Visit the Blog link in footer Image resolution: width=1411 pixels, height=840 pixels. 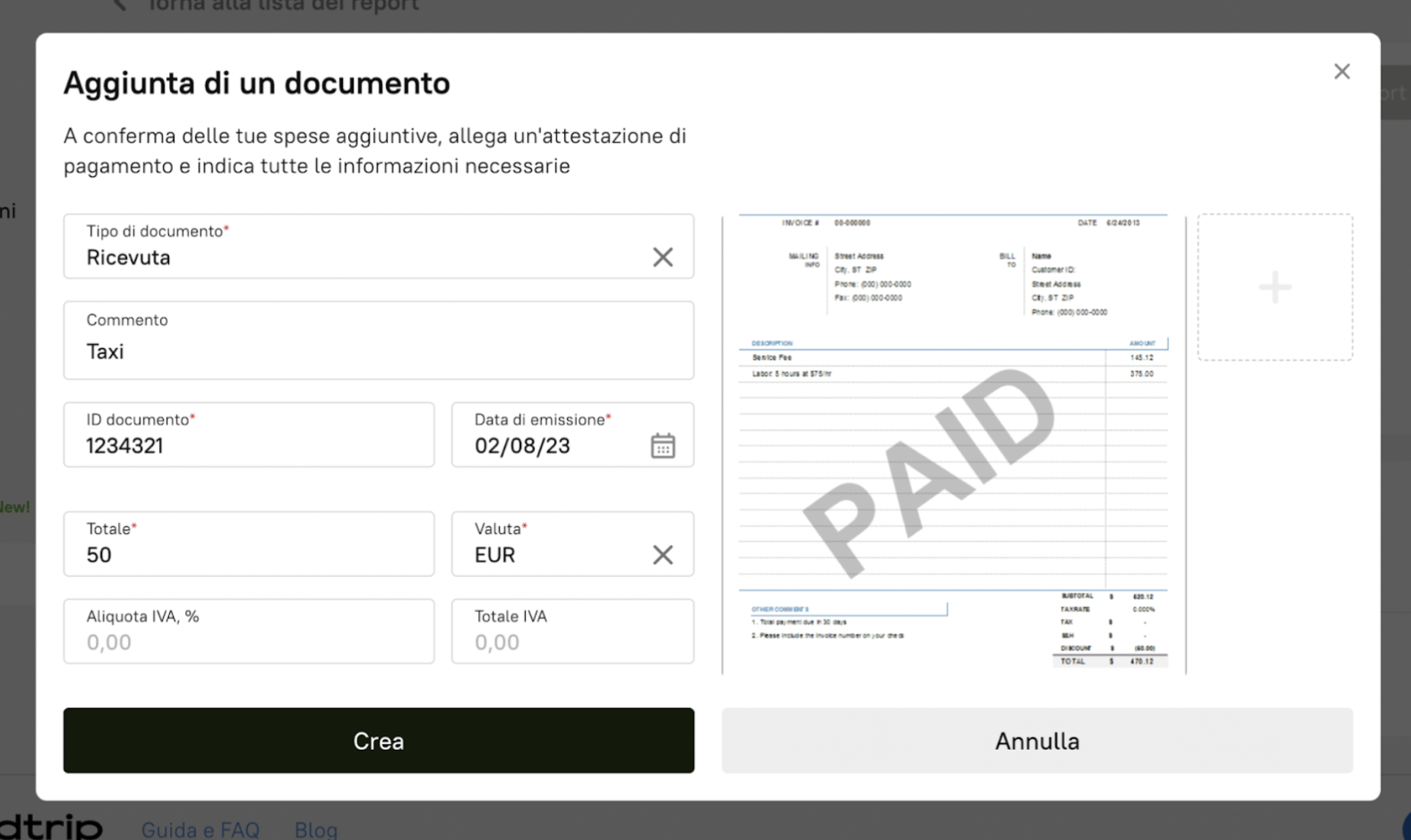click(x=316, y=829)
